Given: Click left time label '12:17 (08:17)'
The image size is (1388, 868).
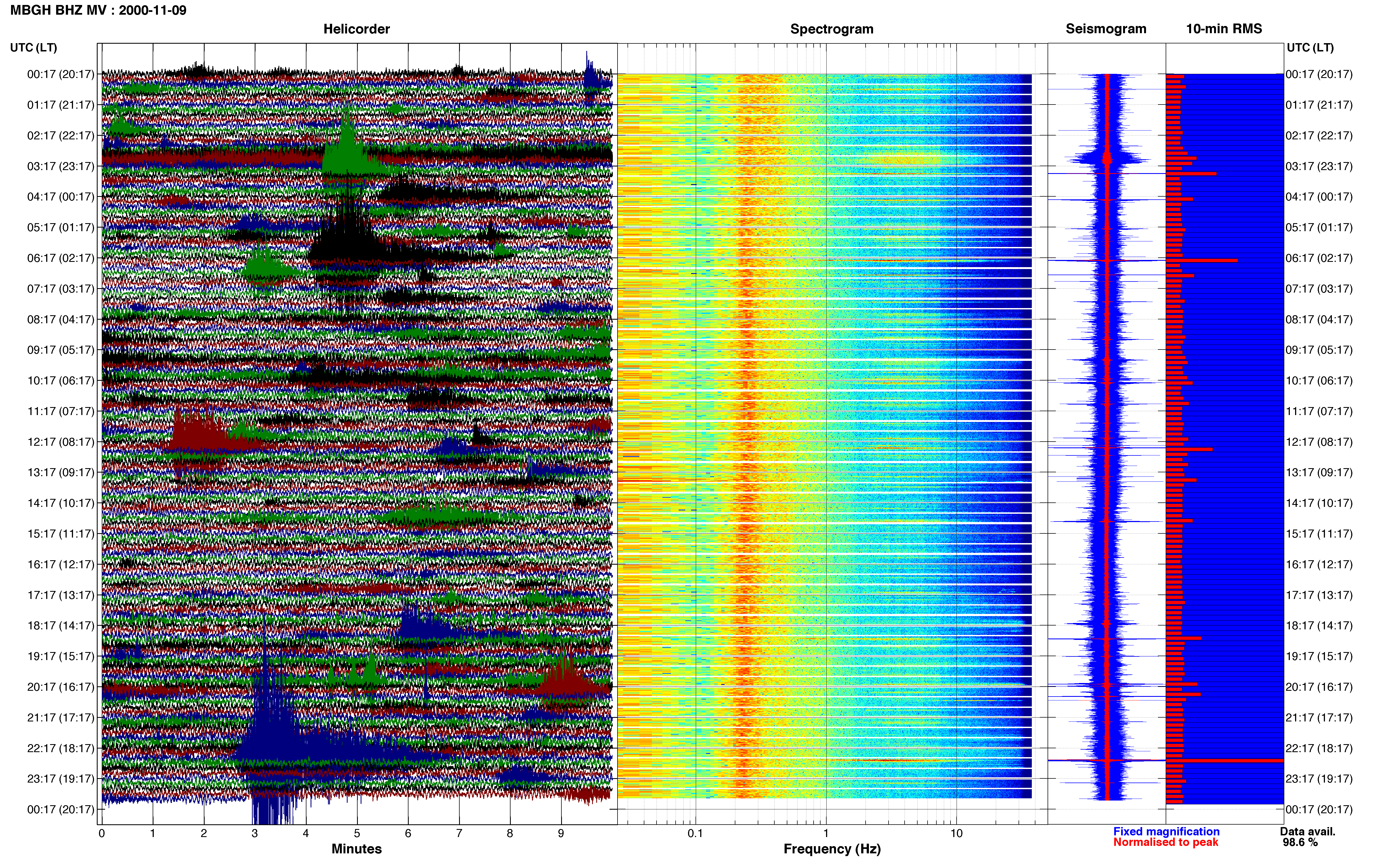Looking at the screenshot, I should (61, 442).
